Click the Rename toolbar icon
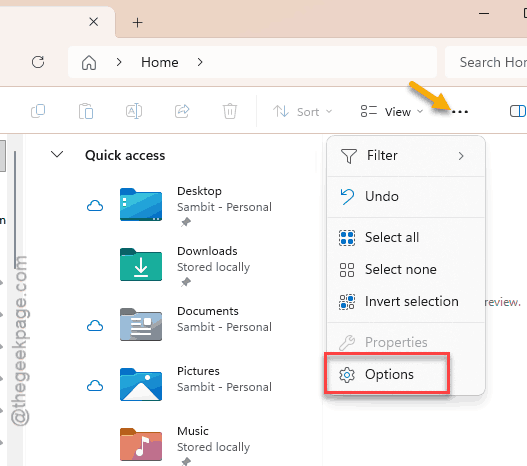 tap(134, 111)
